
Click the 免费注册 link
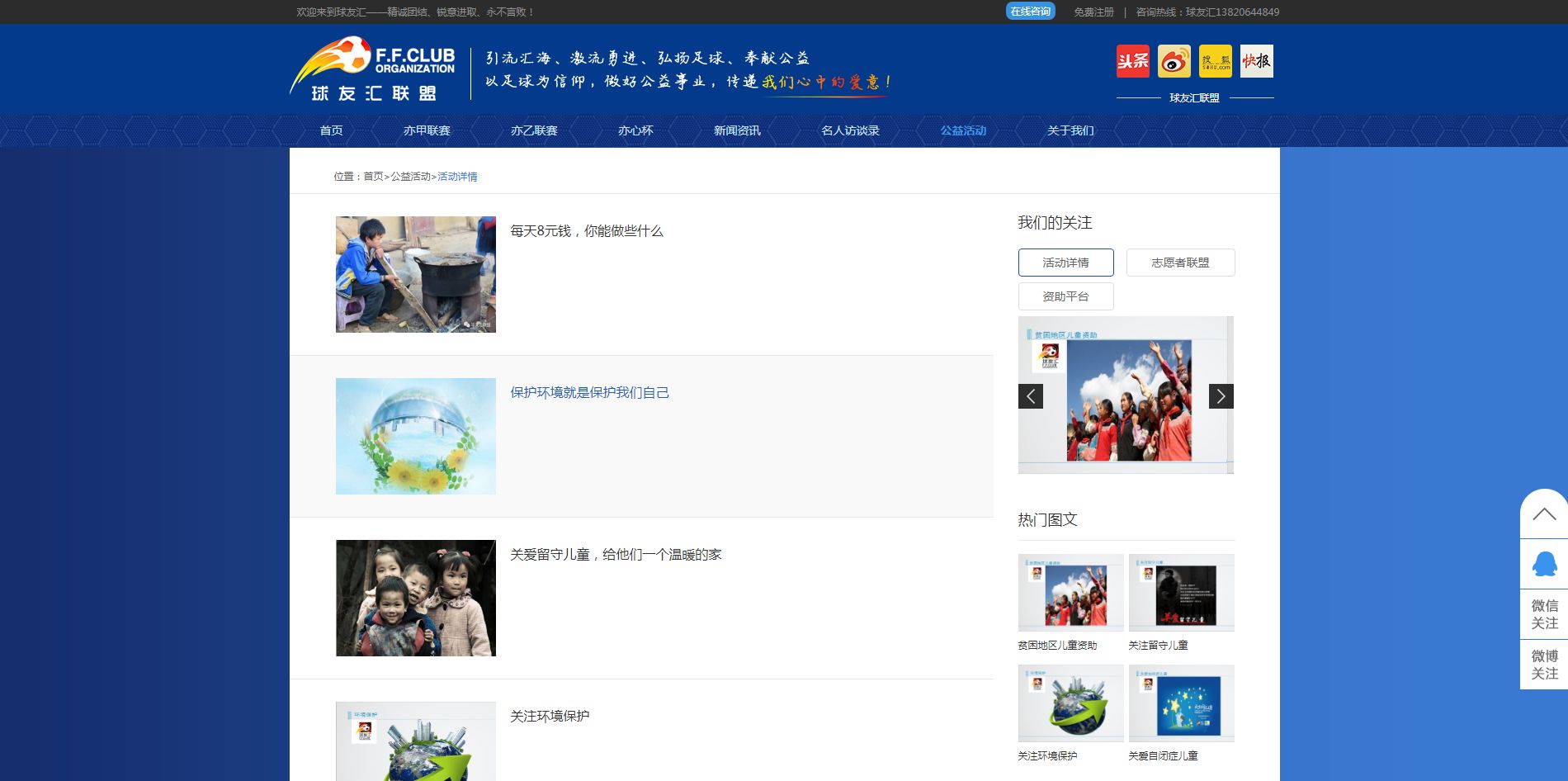click(1093, 12)
